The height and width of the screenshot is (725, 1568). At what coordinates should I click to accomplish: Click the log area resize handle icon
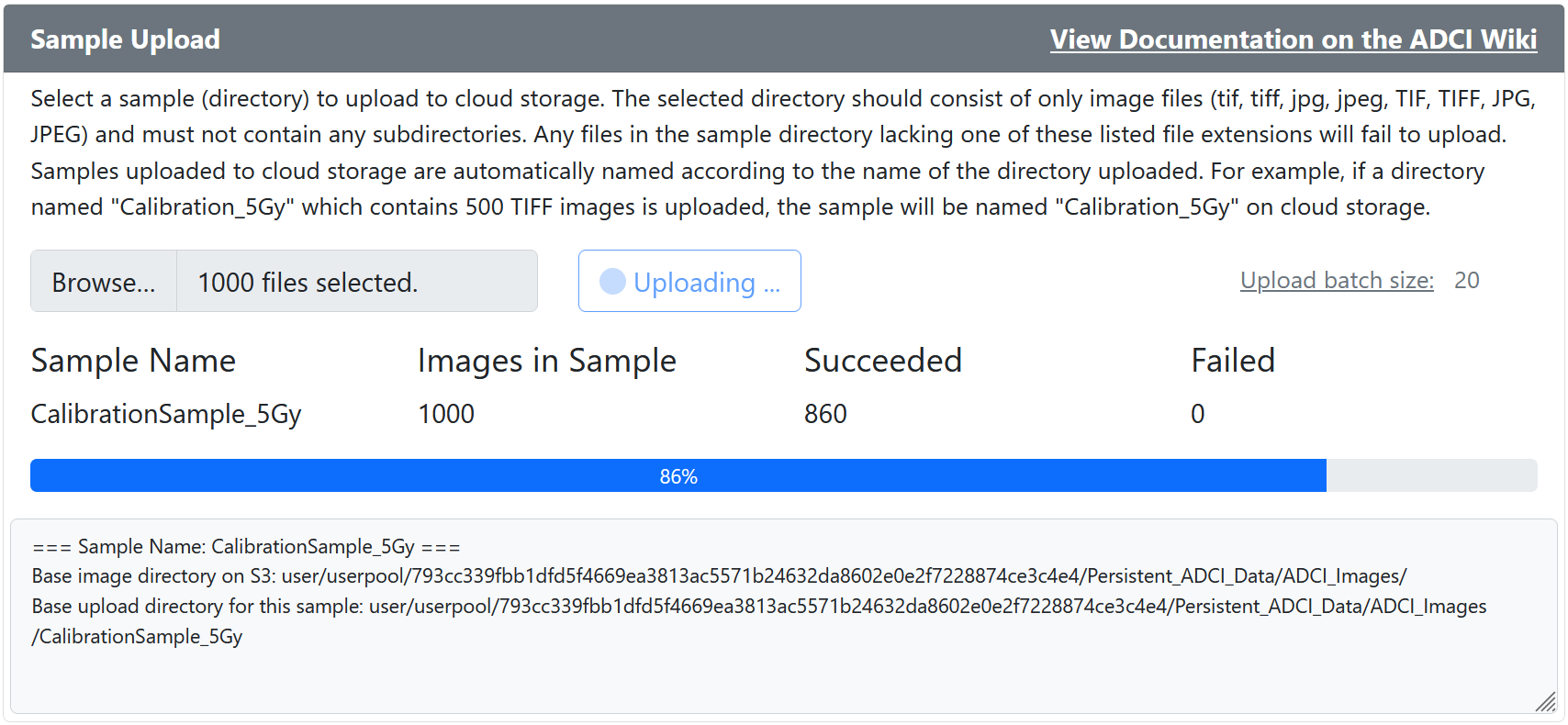click(1546, 702)
